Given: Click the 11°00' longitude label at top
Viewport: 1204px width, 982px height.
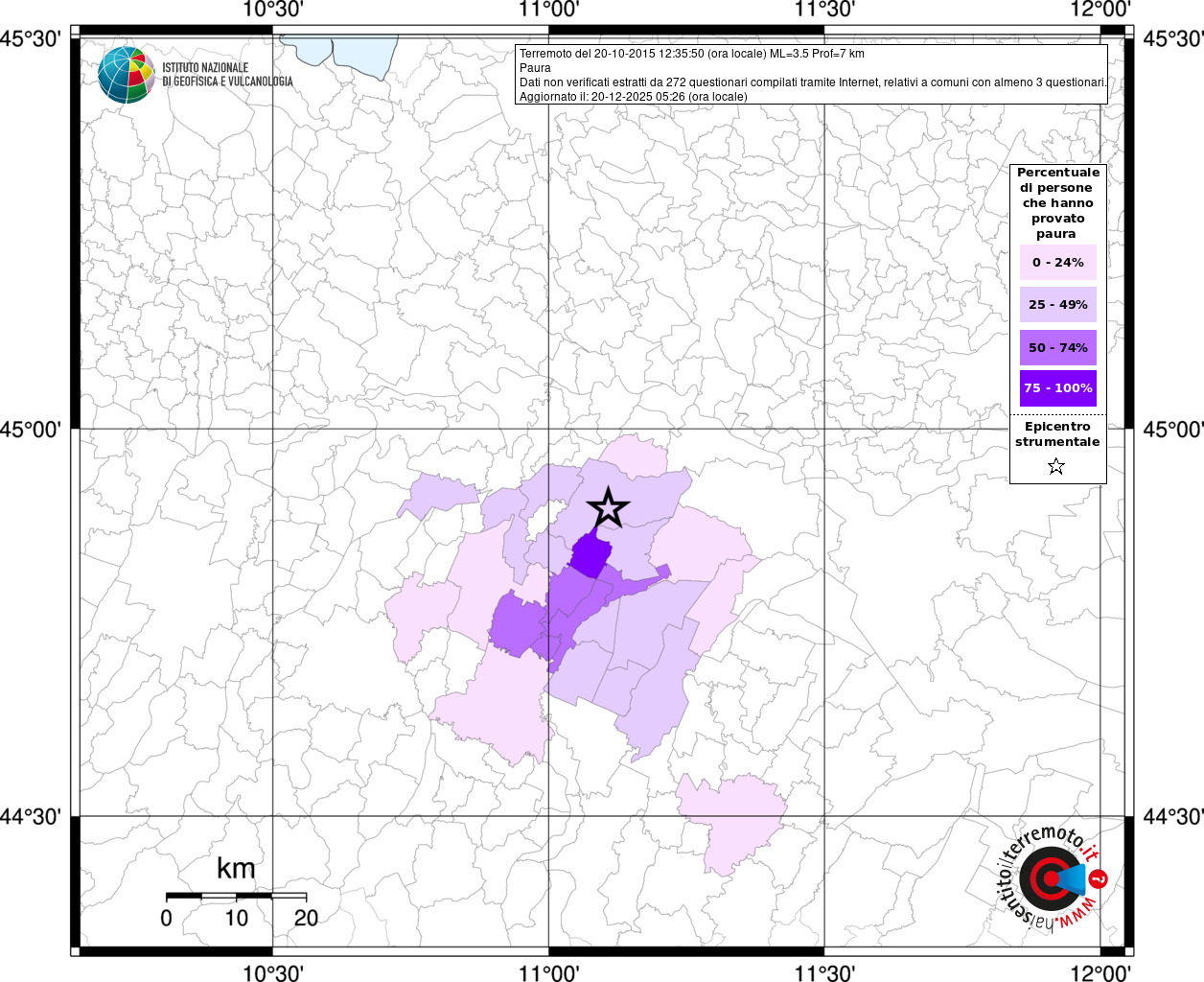Looking at the screenshot, I should coord(549,10).
